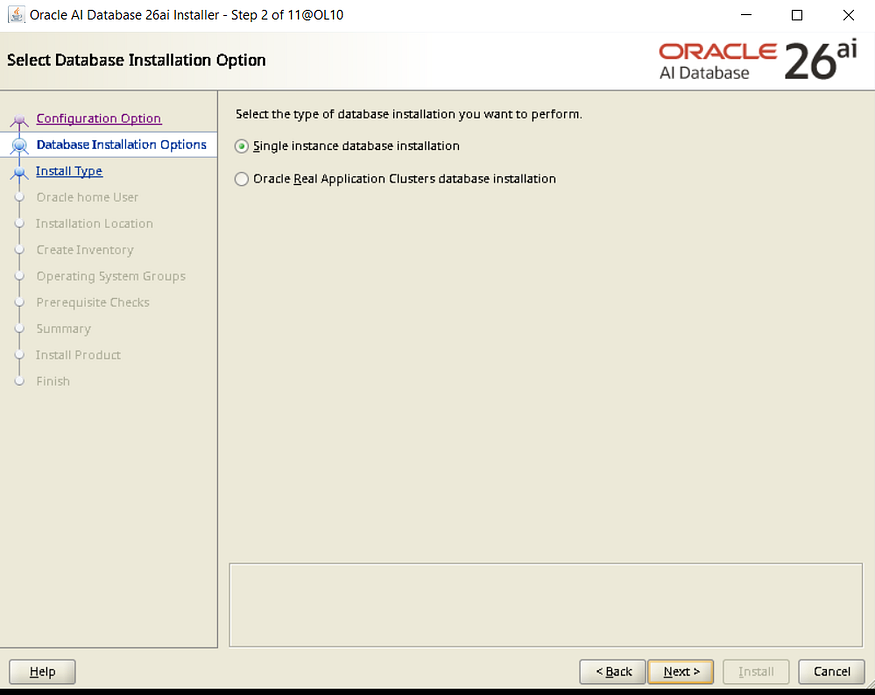The image size is (875, 695).
Task: Open Install Type step link
Action: click(x=69, y=171)
